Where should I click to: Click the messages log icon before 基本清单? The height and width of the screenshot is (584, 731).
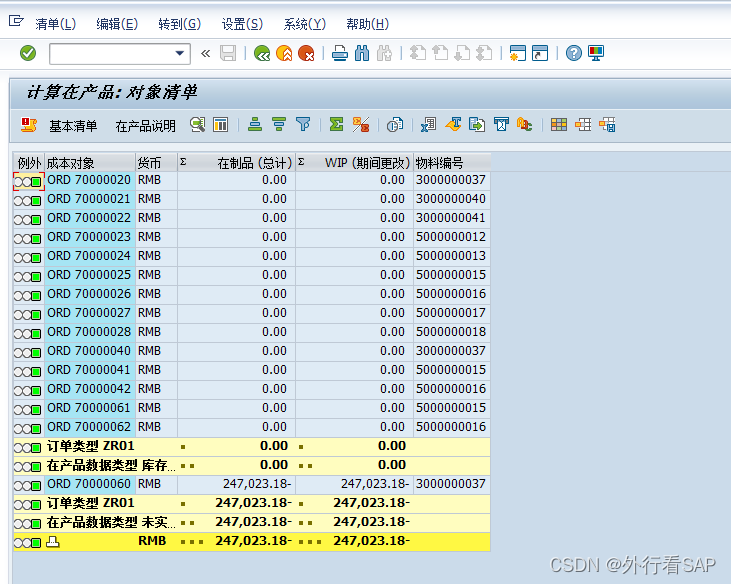click(29, 125)
